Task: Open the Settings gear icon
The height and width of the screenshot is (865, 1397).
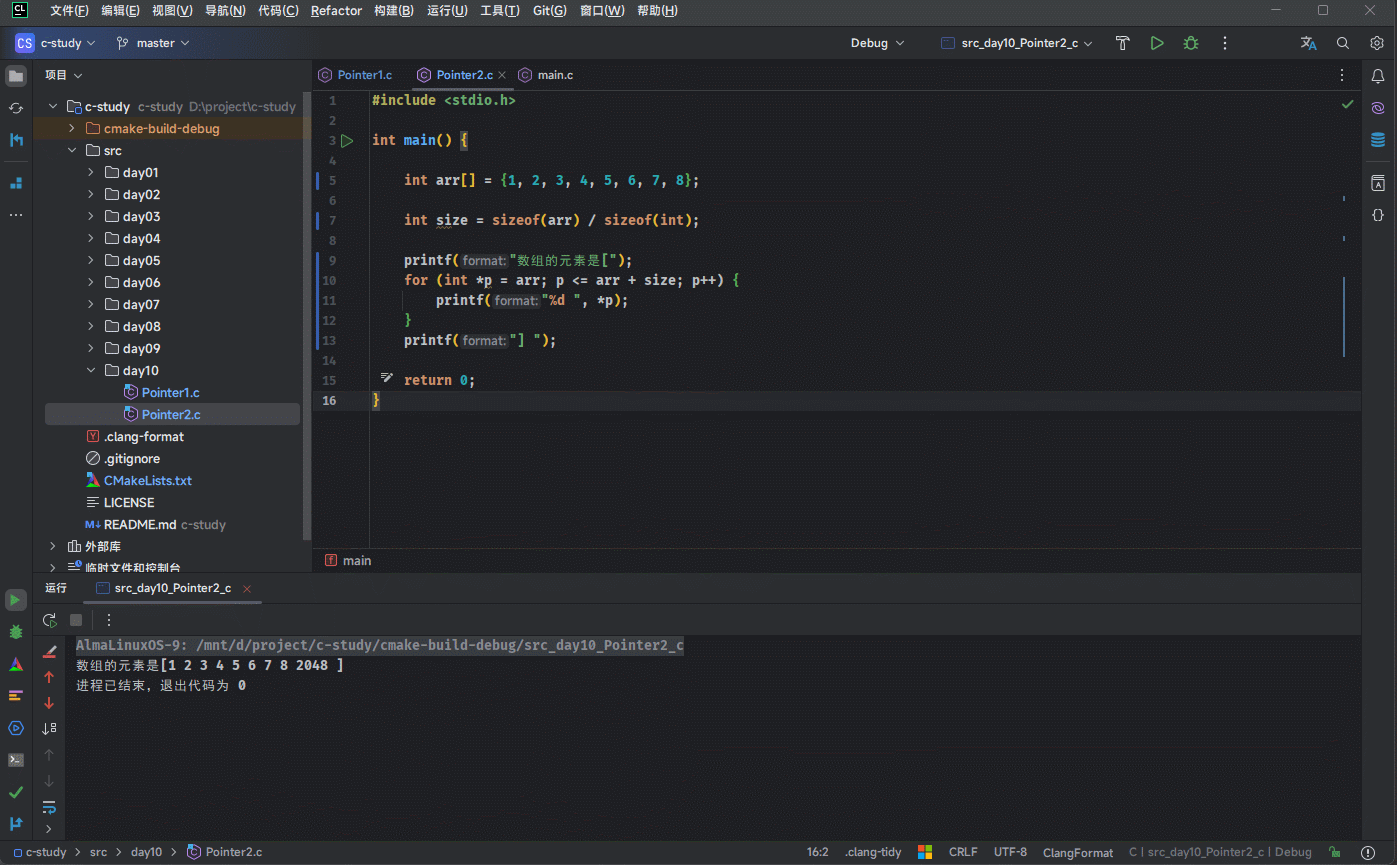Action: 1377,43
